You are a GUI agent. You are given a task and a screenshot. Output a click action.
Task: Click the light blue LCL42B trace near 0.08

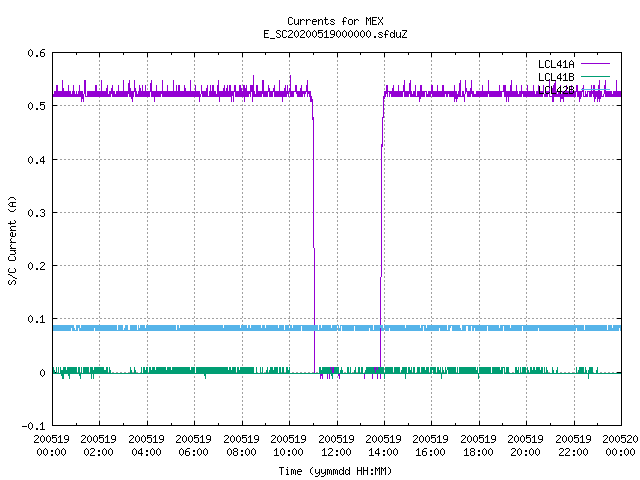pos(337,328)
